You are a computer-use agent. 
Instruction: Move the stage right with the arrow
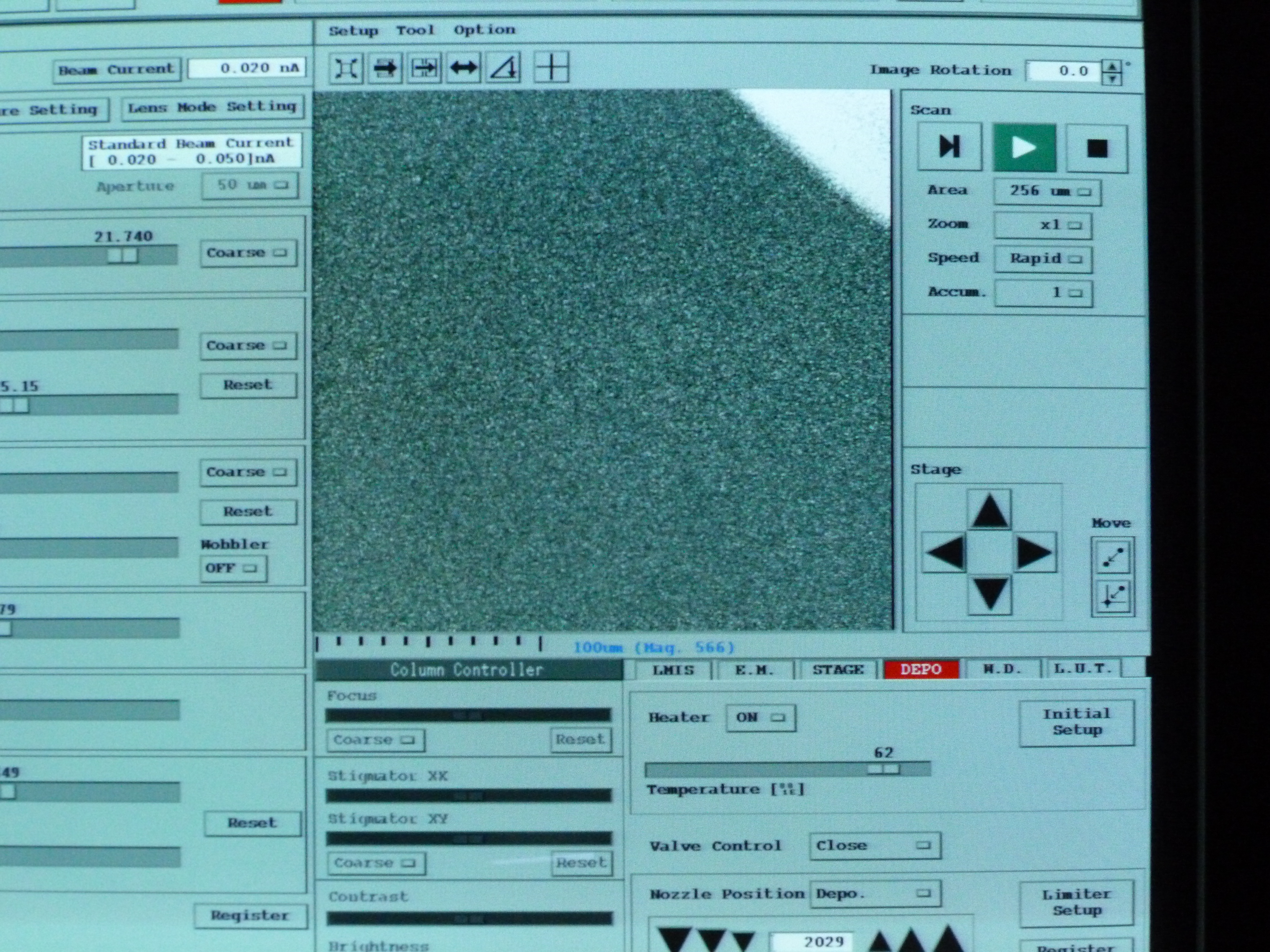pyautogui.click(x=1034, y=553)
